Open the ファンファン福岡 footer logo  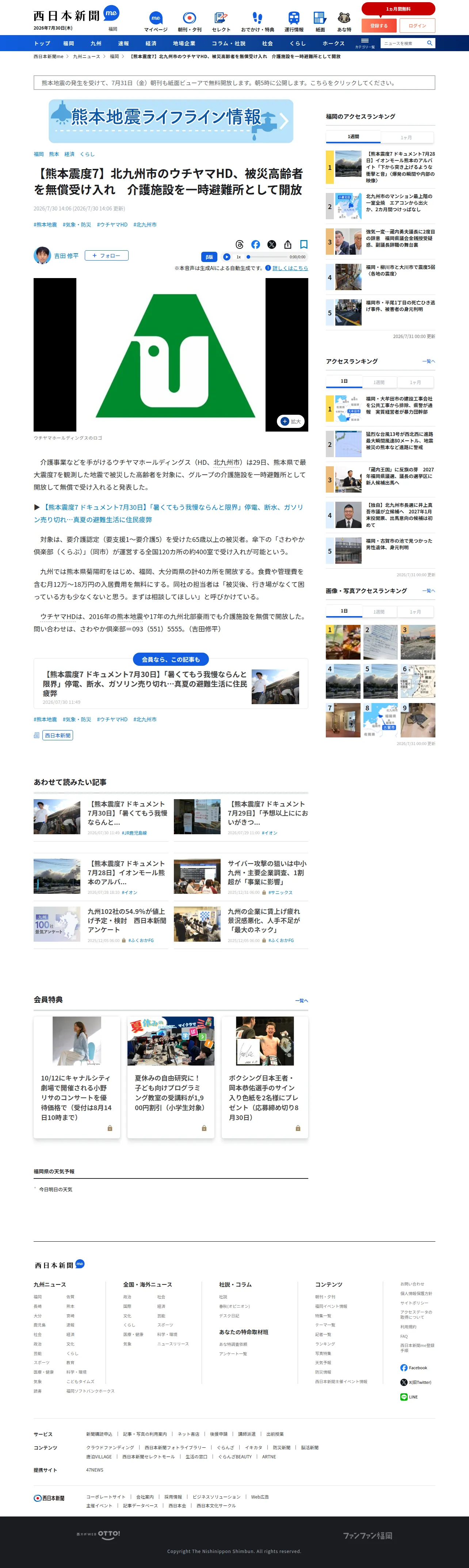[368, 1535]
